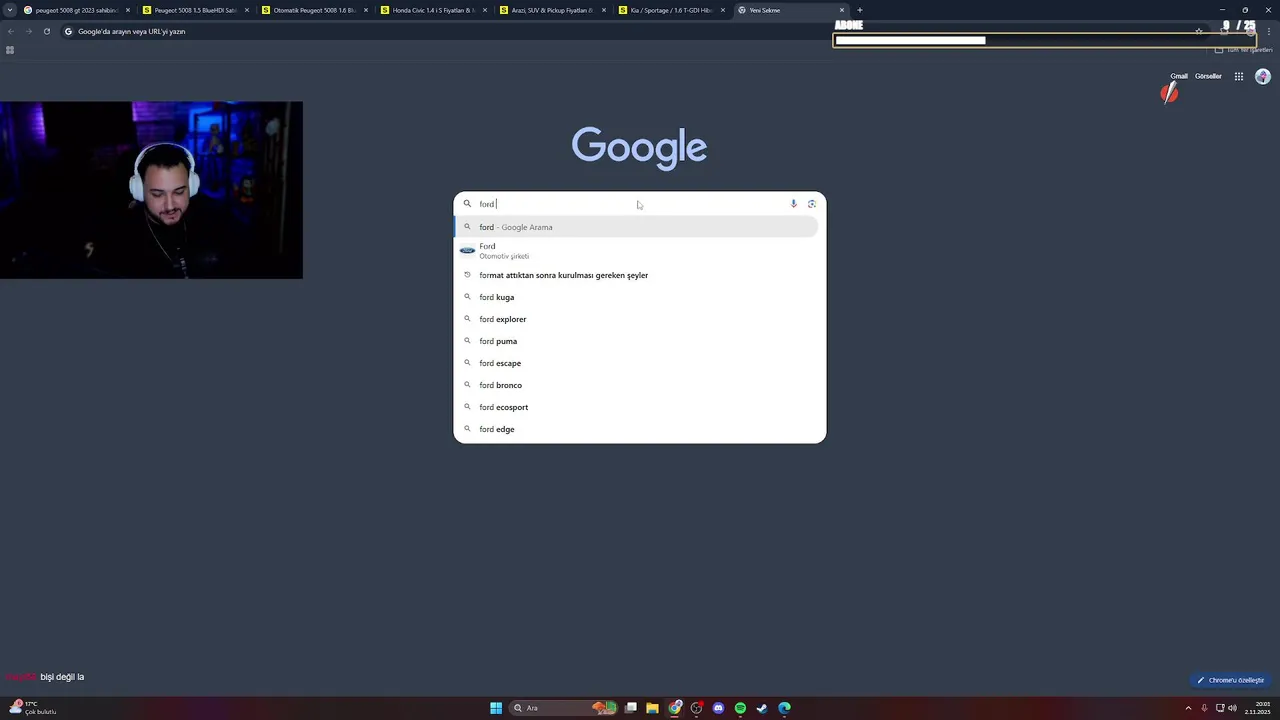This screenshot has height=720, width=1280.
Task: Pick the 'ford escape' suggestion
Action: point(637,363)
